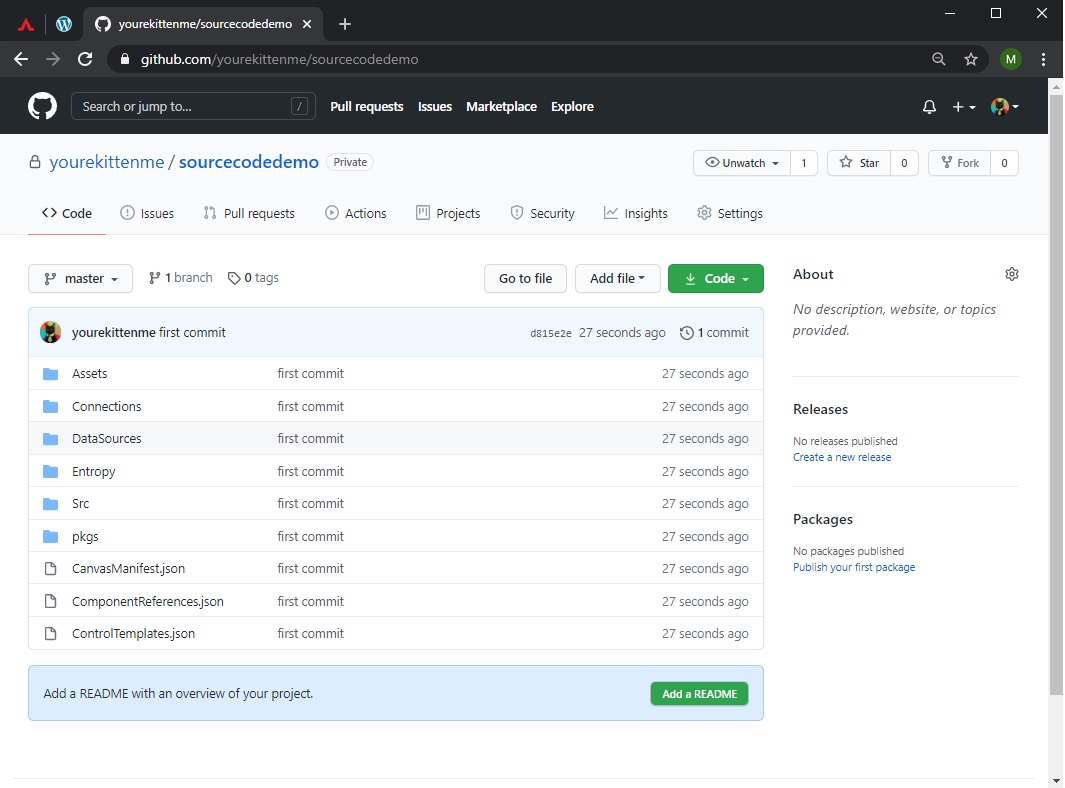Open the About section settings gear
Image resolution: width=1065 pixels, height=788 pixels.
coord(1011,273)
